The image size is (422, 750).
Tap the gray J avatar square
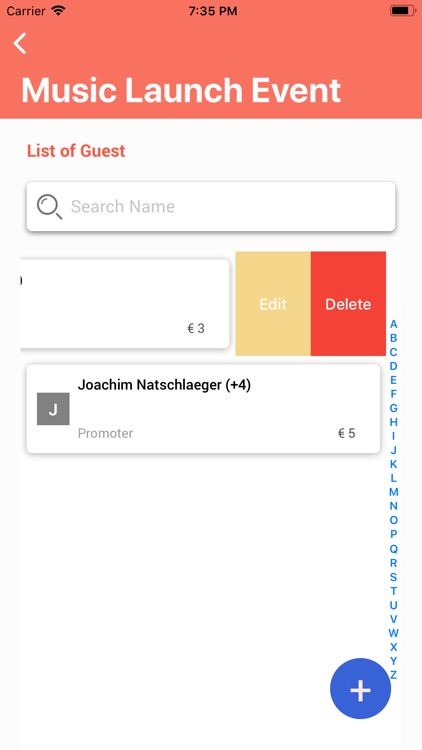click(53, 409)
